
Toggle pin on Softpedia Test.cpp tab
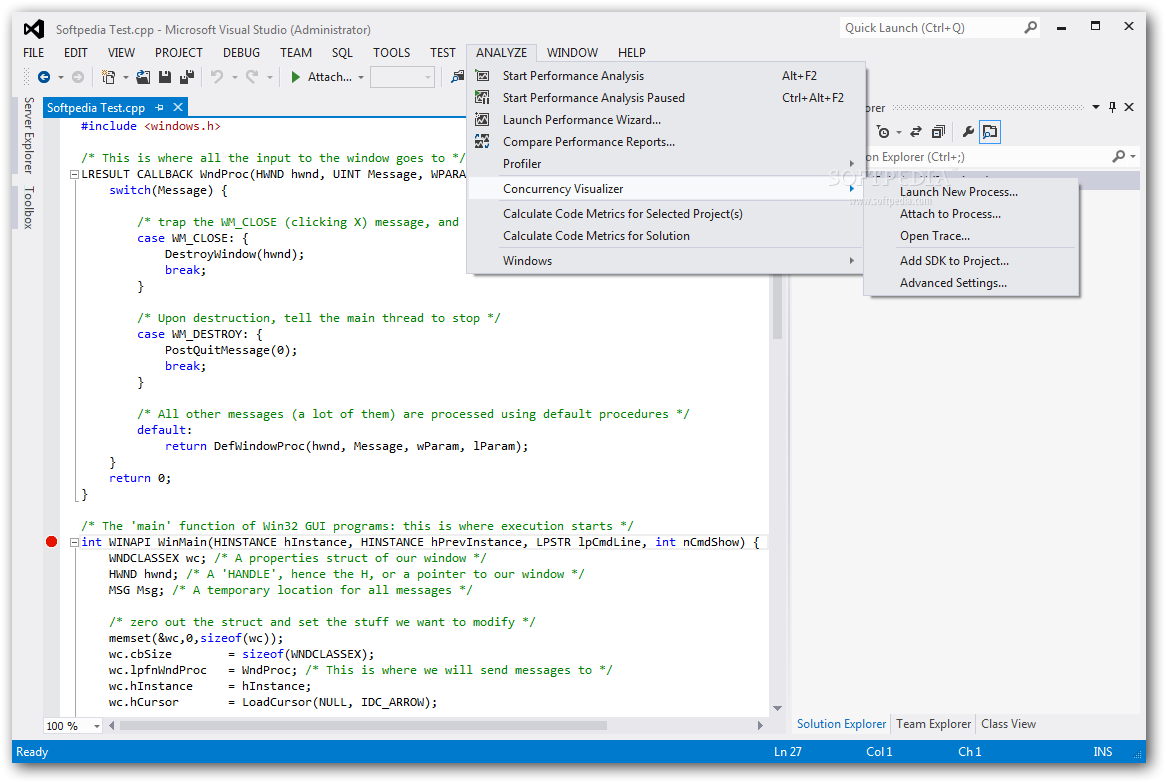(x=159, y=107)
